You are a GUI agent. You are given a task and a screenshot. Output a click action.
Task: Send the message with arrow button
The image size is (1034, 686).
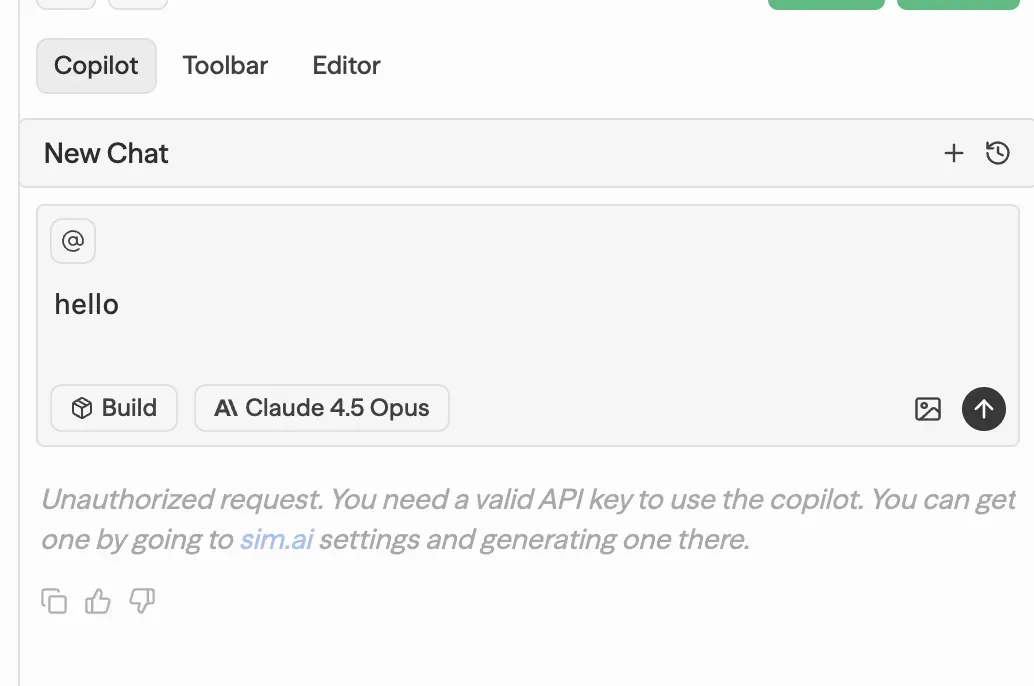tap(984, 408)
